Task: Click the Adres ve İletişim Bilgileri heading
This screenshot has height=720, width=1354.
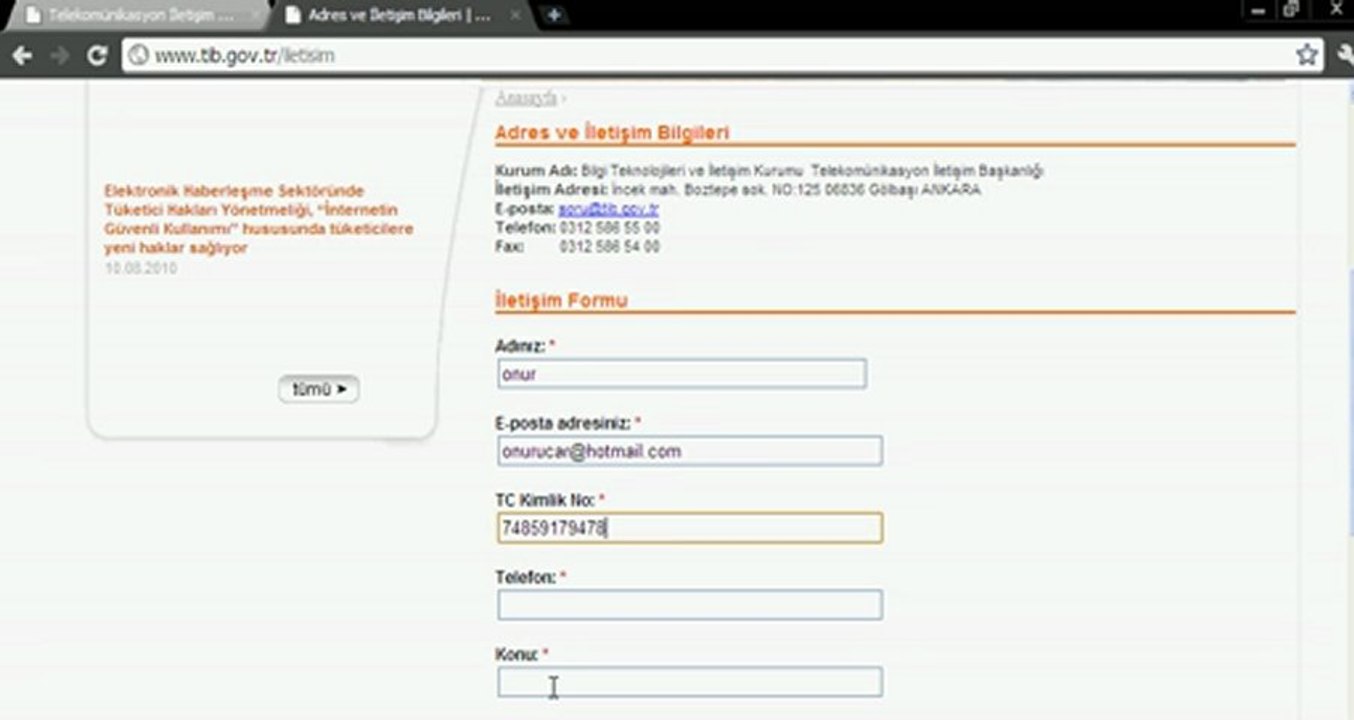Action: pyautogui.click(x=612, y=132)
